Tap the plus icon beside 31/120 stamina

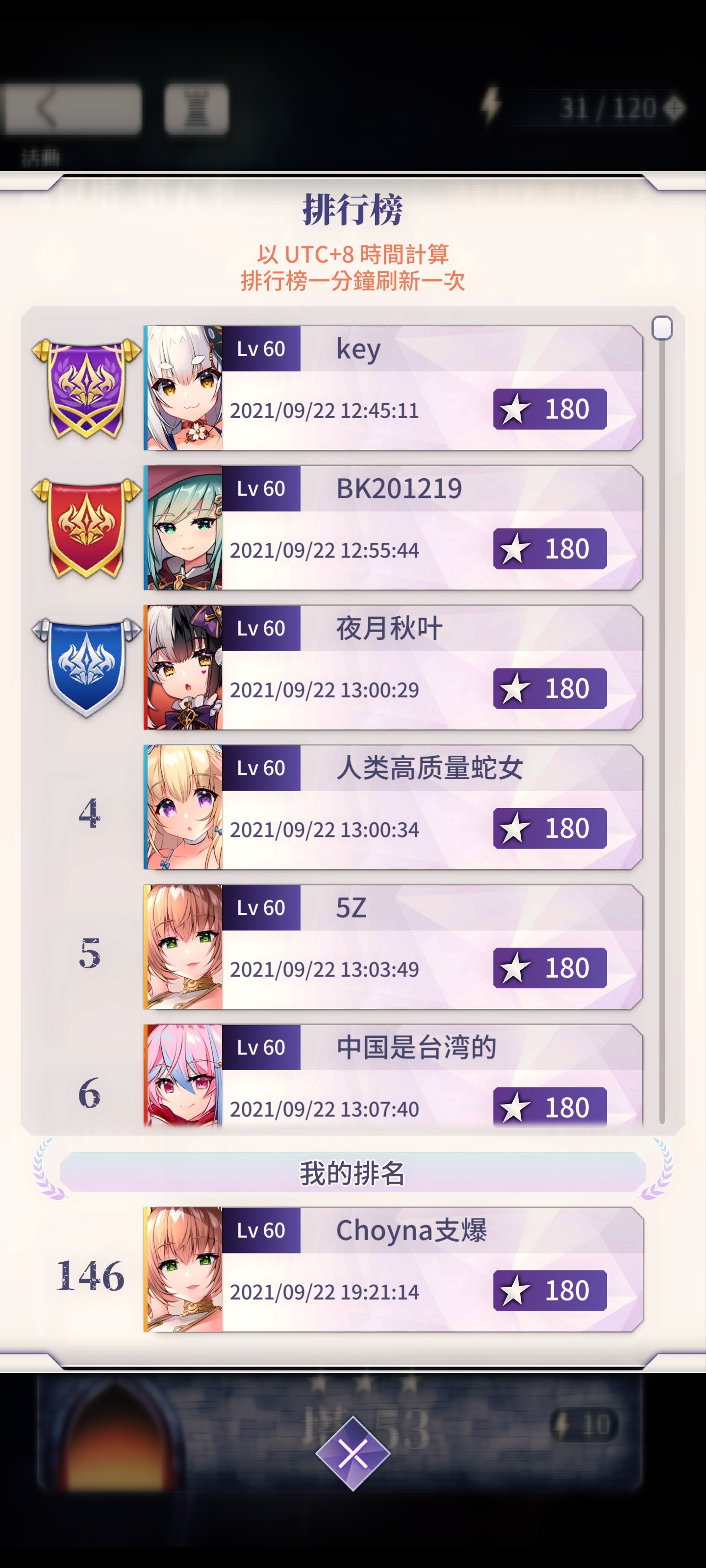pos(674,108)
